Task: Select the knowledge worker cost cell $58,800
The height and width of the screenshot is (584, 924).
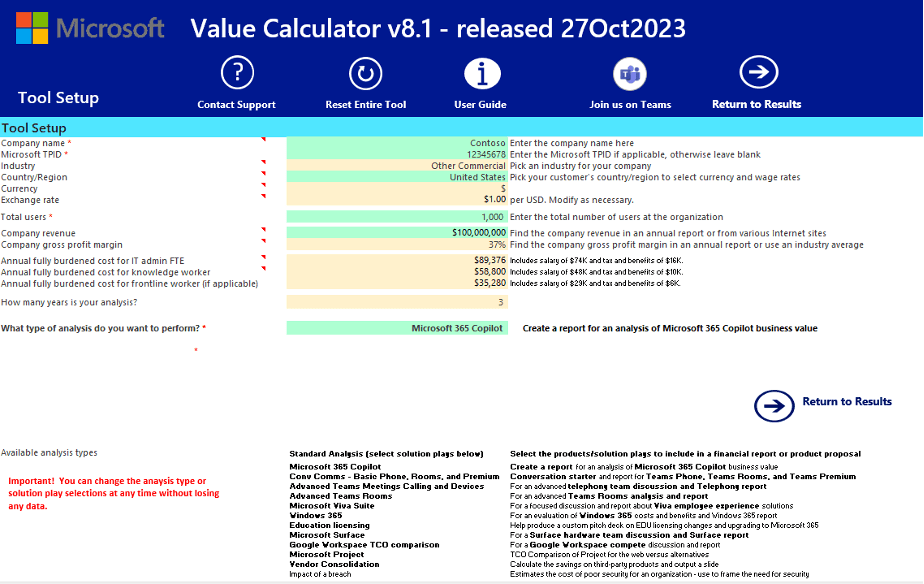Action: tap(397, 272)
